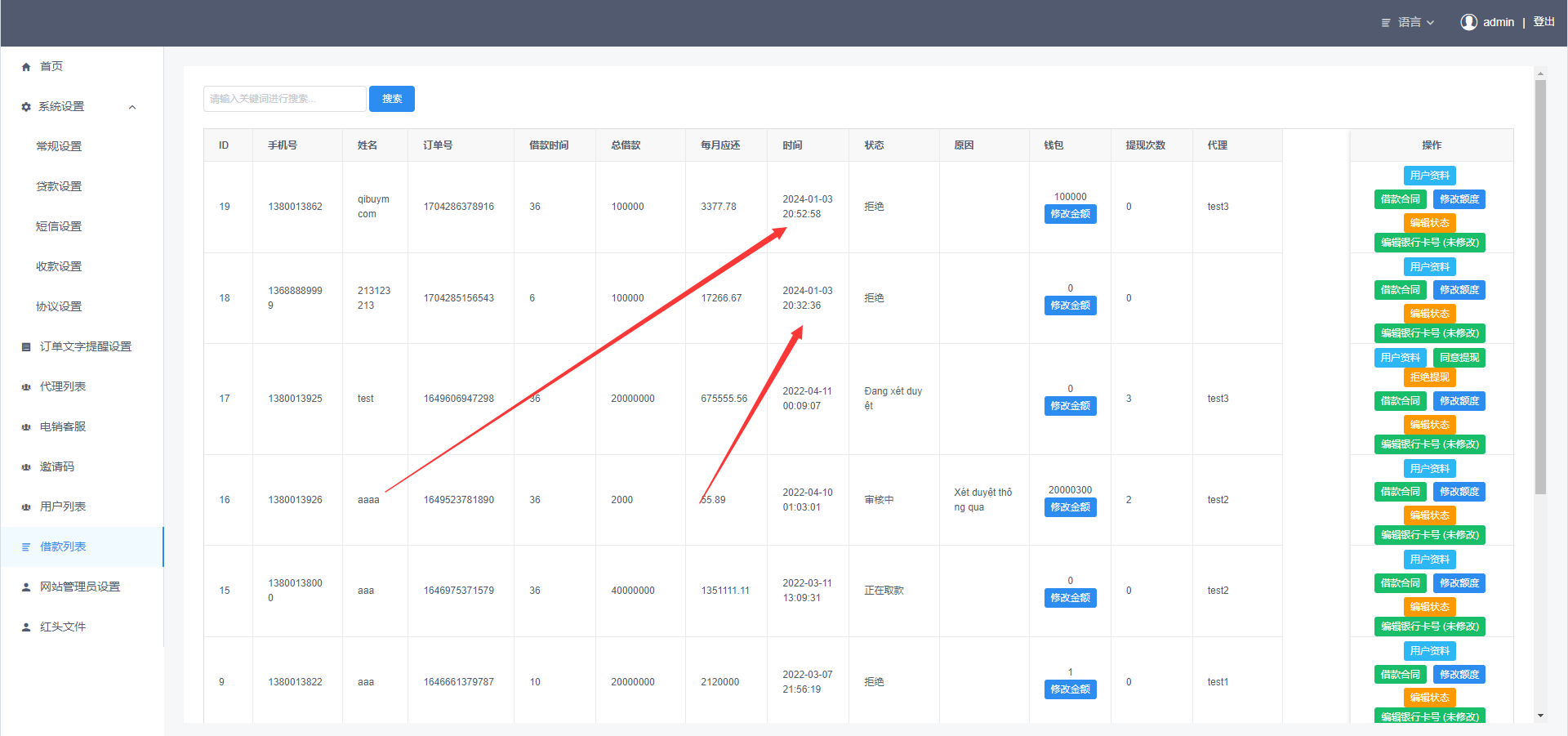Go to 红头文件 in the sidebar
The height and width of the screenshot is (736, 1568).
pyautogui.click(x=63, y=627)
